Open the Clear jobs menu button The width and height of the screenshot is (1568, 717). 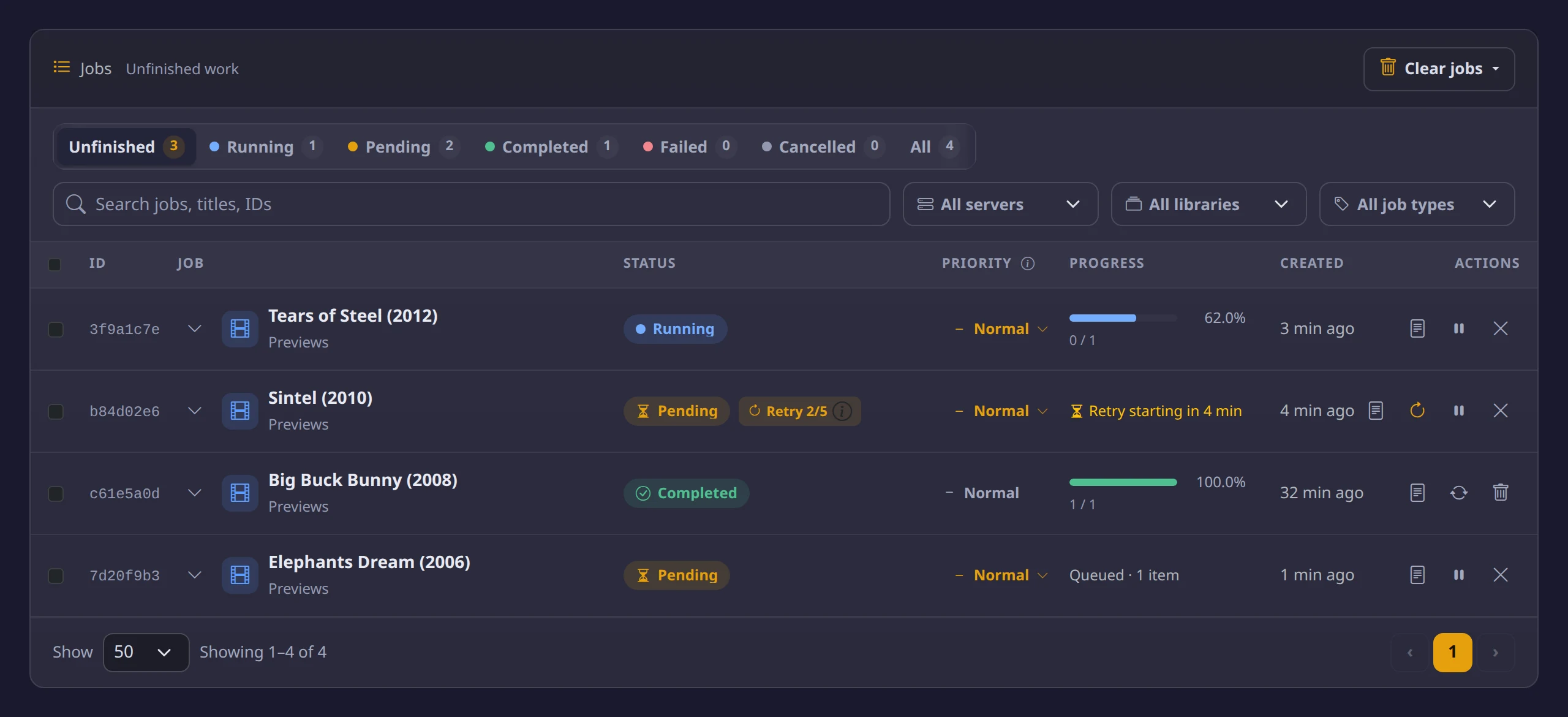[1439, 69]
